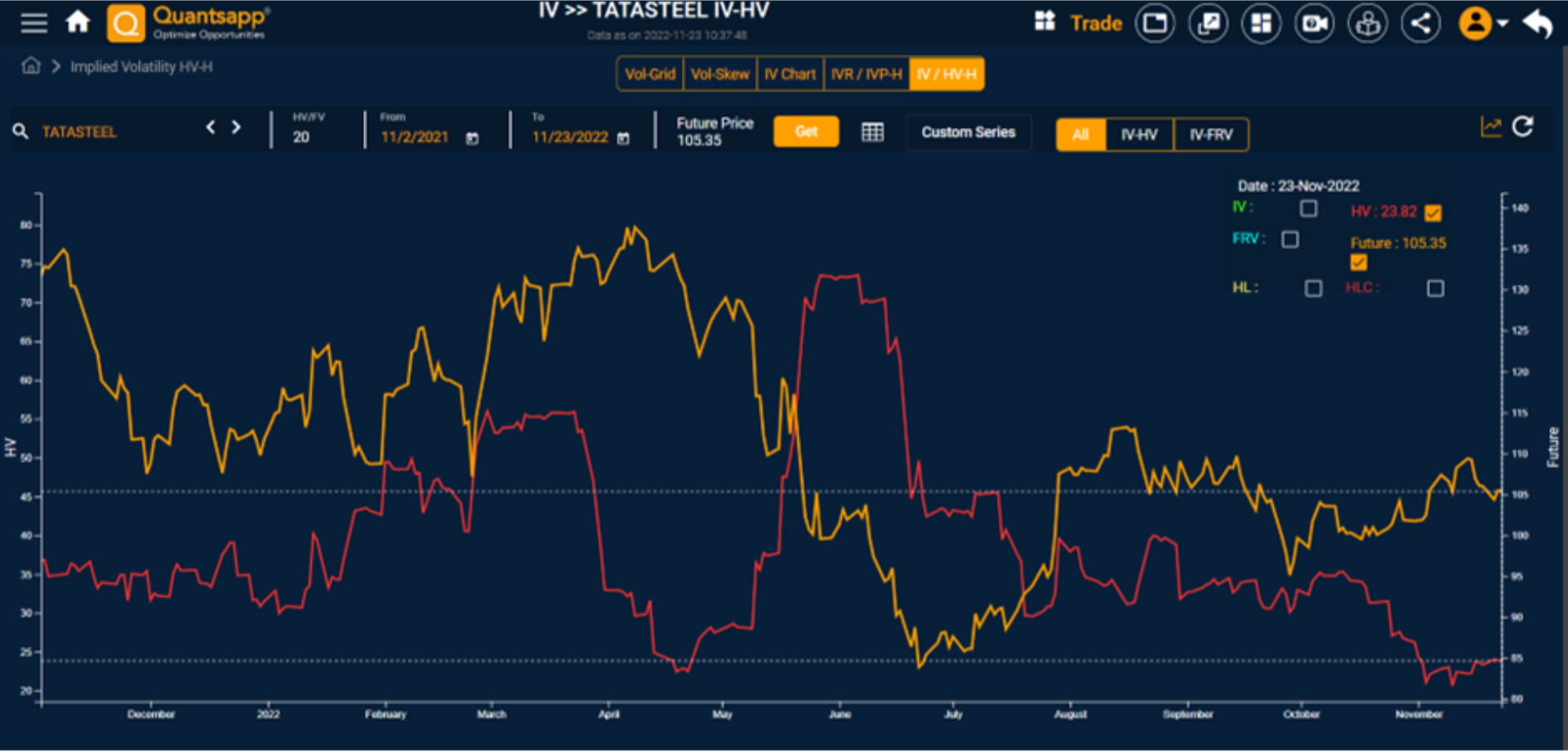Enable the IV checkbox in the legend
The image size is (1568, 753).
coord(1308,209)
